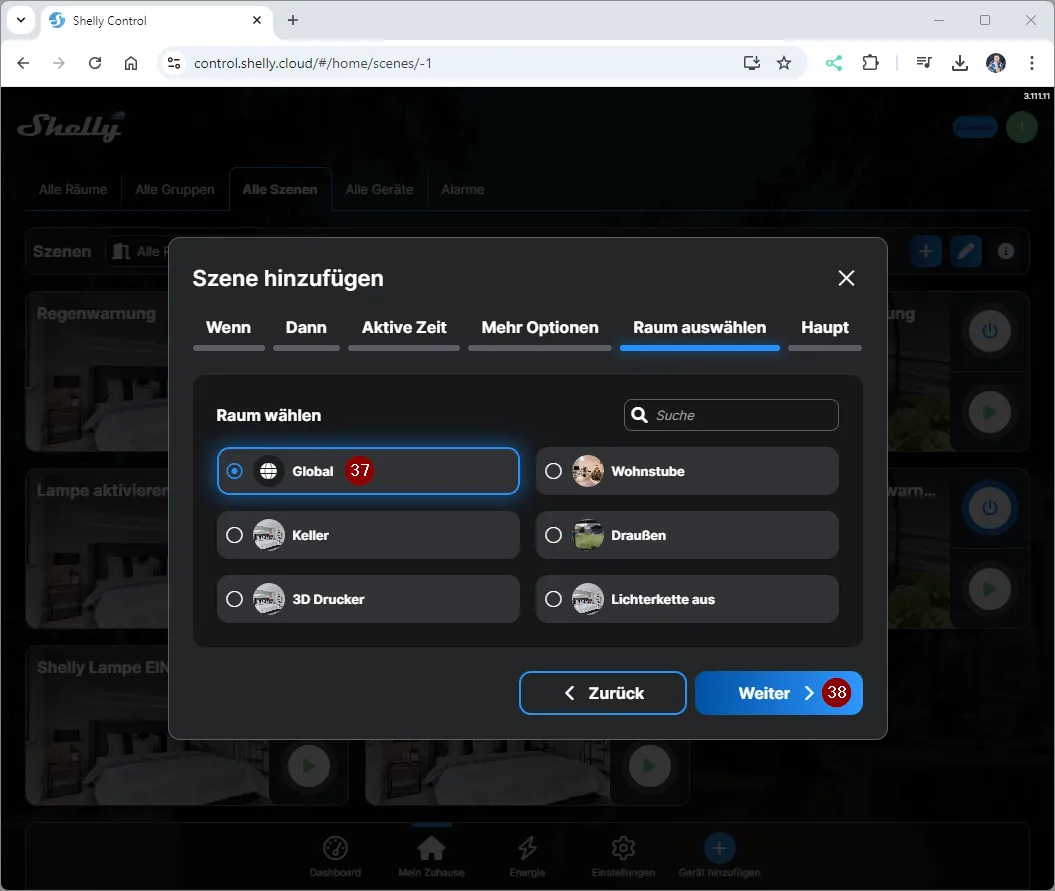Click the install app icon in address bar
This screenshot has height=891, width=1055.
(x=752, y=63)
